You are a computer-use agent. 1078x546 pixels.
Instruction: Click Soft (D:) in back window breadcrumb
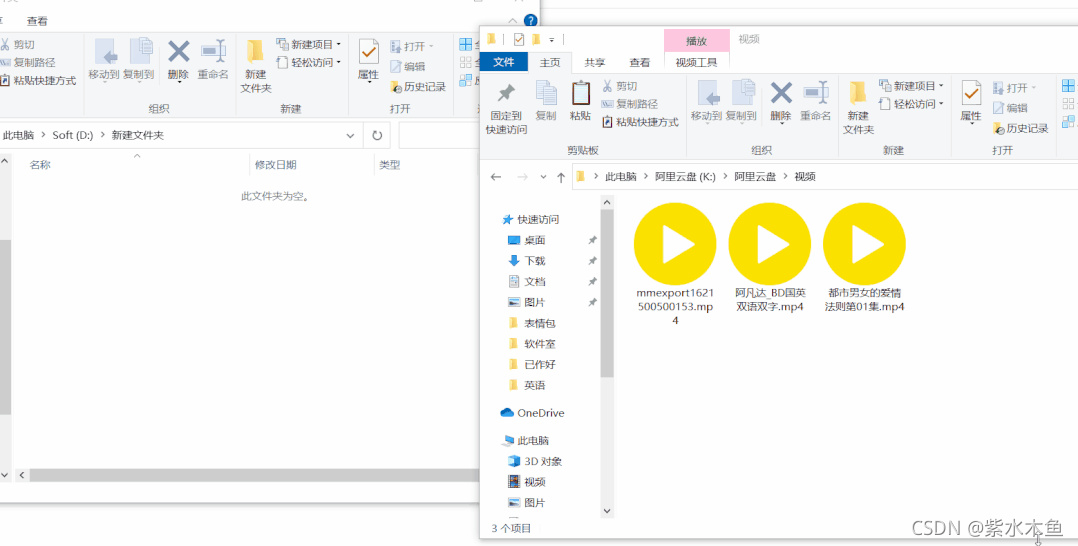[x=73, y=135]
